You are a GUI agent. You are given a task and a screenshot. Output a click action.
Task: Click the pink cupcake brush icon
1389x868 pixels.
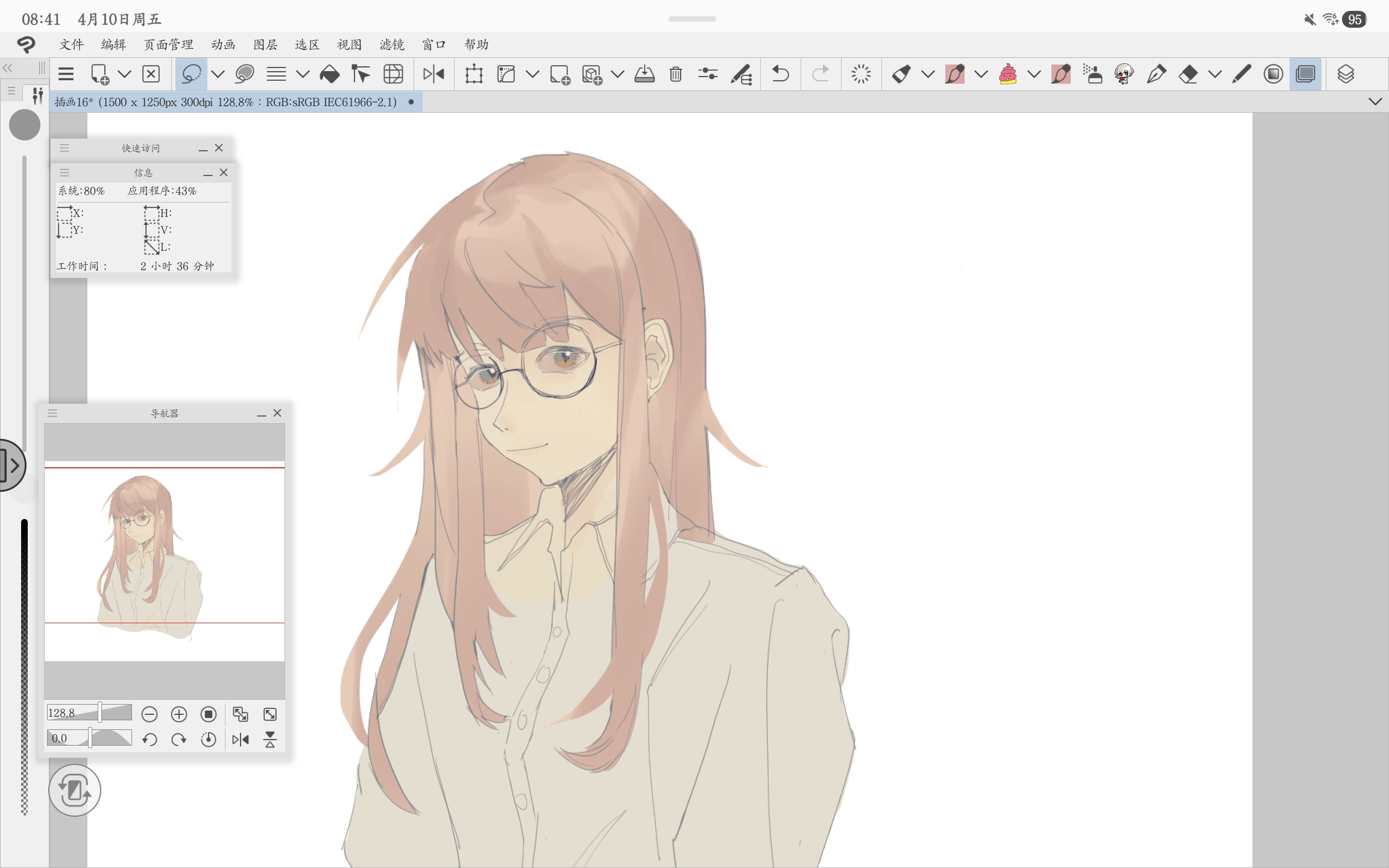(x=1007, y=74)
